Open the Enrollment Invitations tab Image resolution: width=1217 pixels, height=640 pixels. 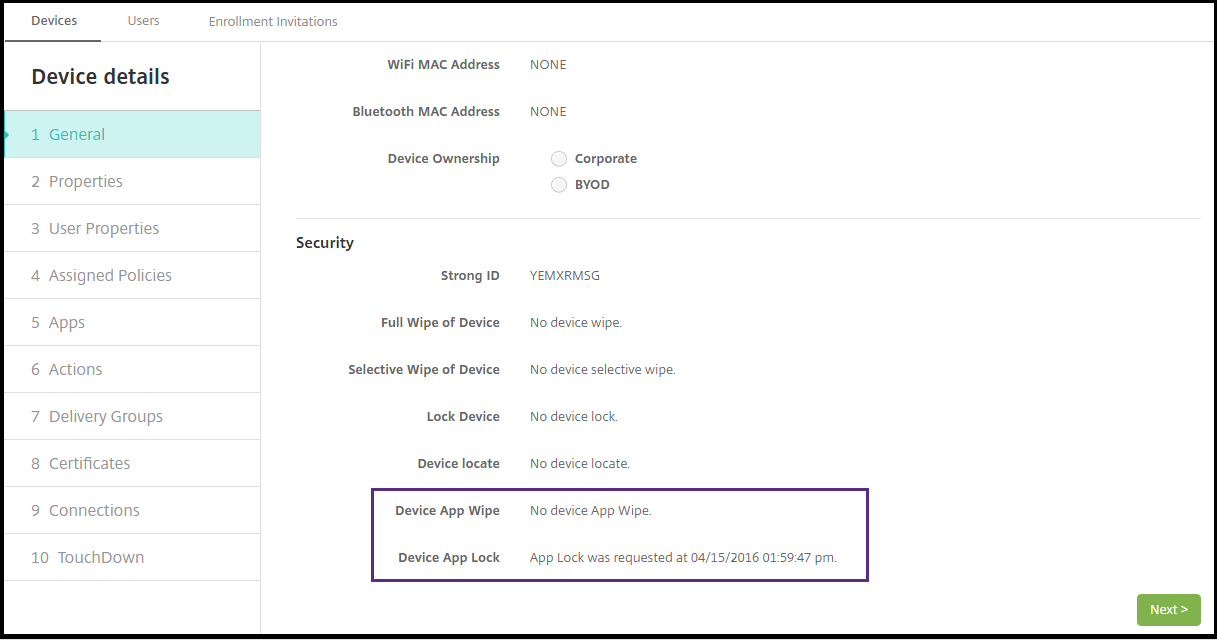(273, 21)
